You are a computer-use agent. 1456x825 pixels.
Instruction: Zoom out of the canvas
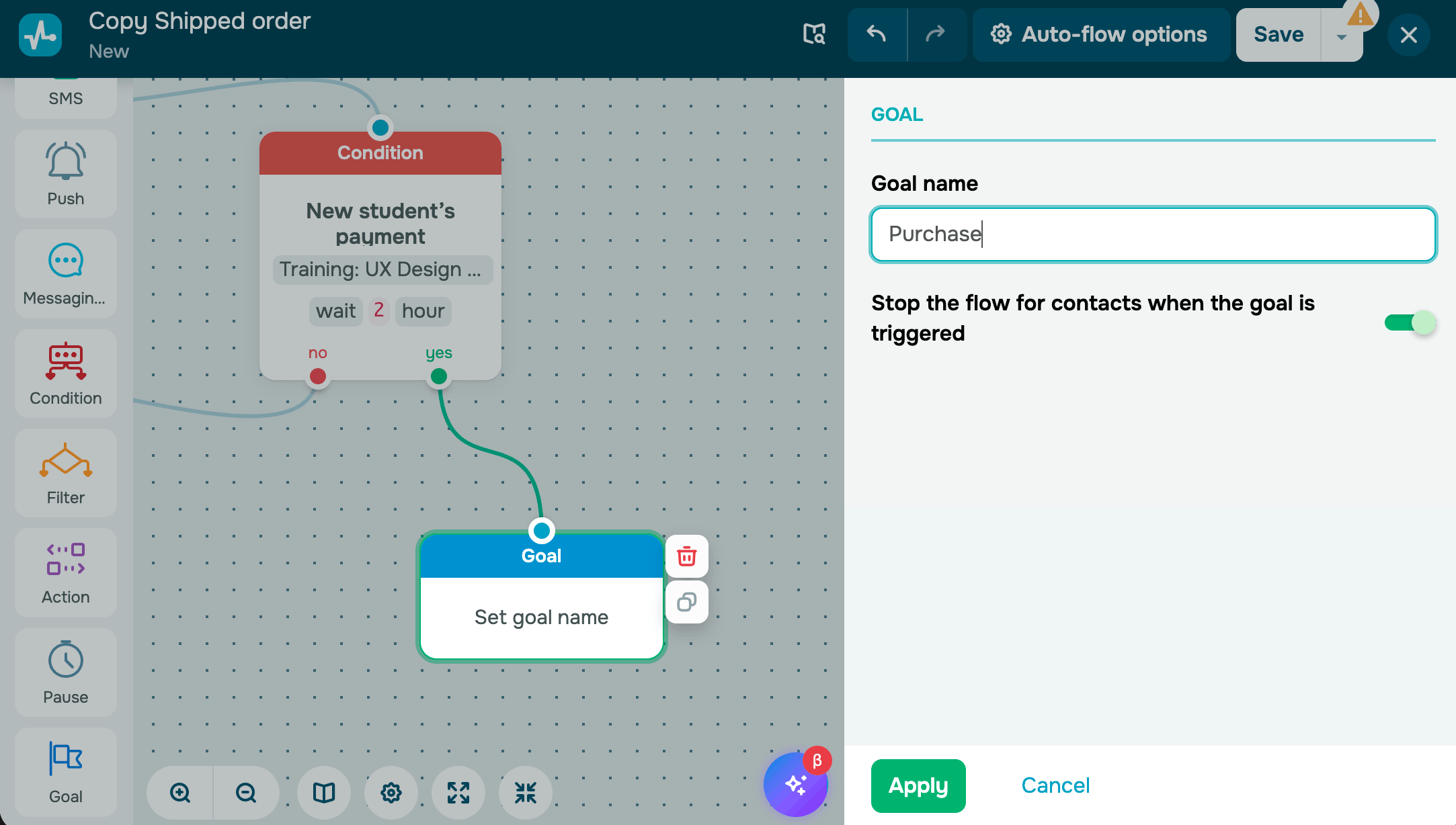[246, 793]
